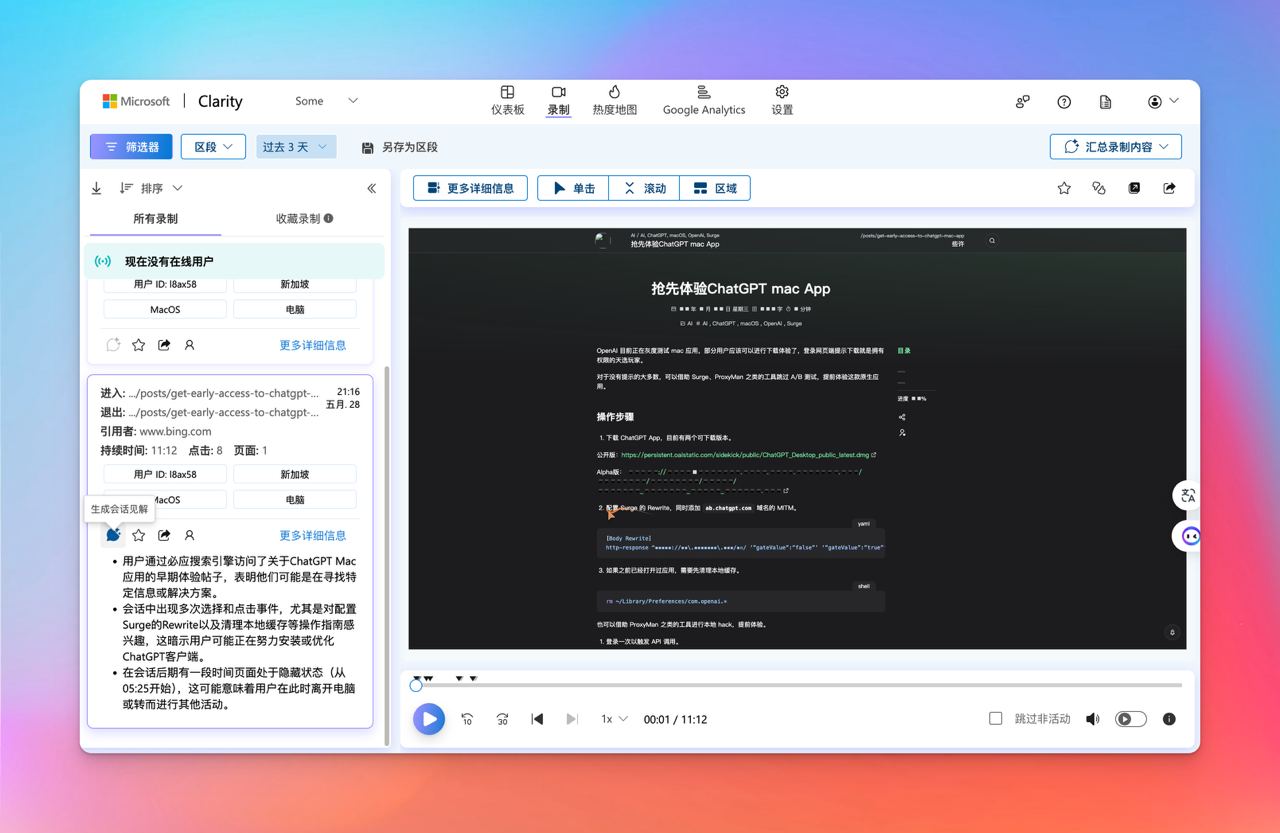The width and height of the screenshot is (1280, 833).
Task: Click the blue 生成会话见解 insights icon
Action: 113,535
